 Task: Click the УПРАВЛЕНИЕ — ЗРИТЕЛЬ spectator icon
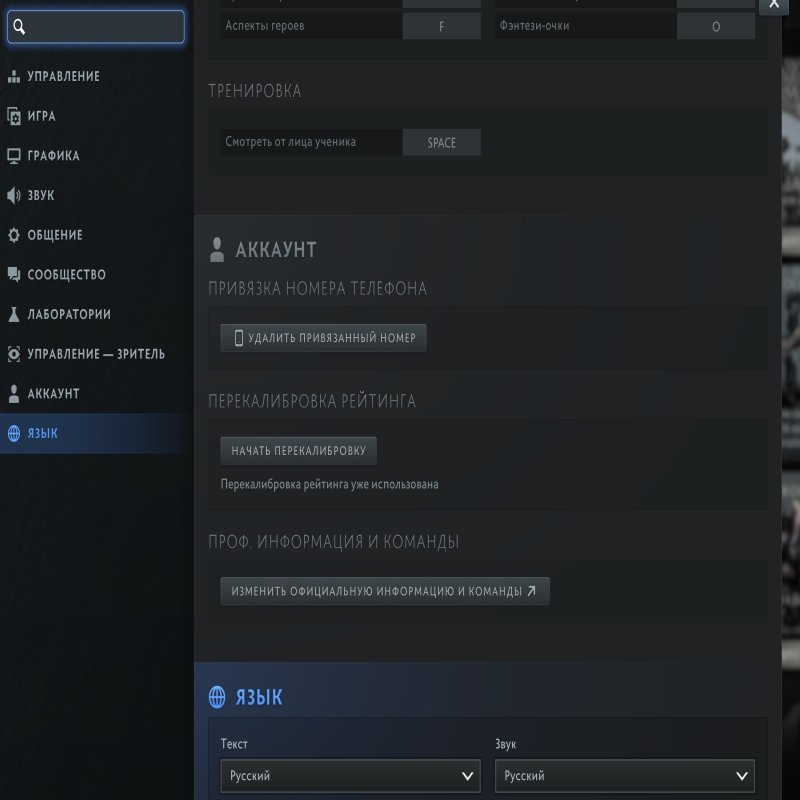tap(14, 354)
